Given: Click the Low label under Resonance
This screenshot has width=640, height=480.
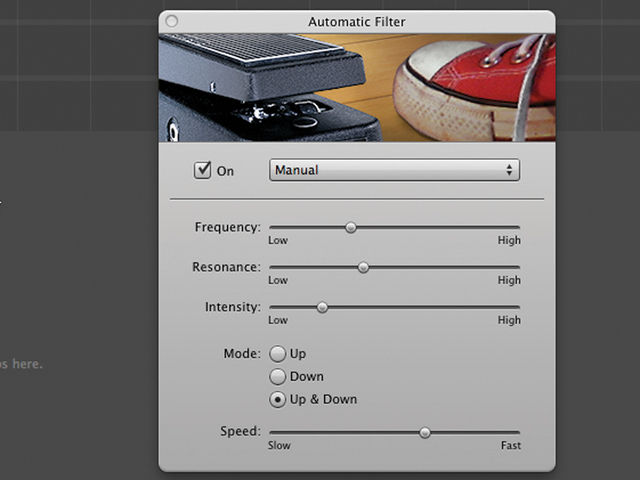Looking at the screenshot, I should 278,280.
